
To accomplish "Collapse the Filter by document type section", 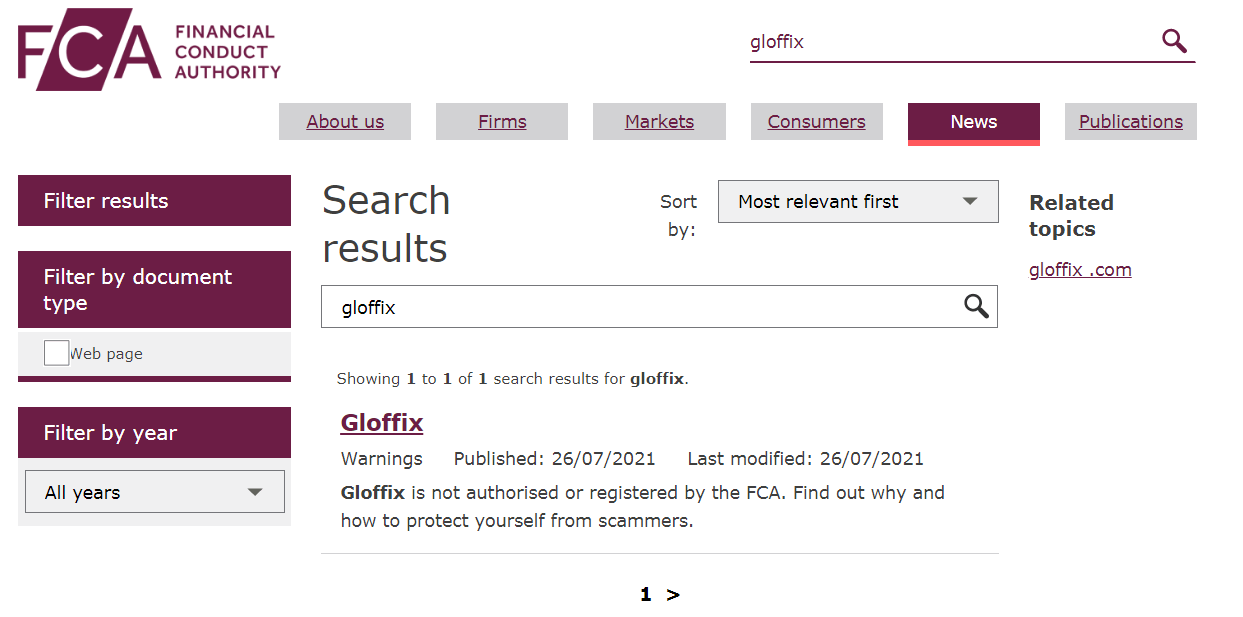I will [154, 290].
